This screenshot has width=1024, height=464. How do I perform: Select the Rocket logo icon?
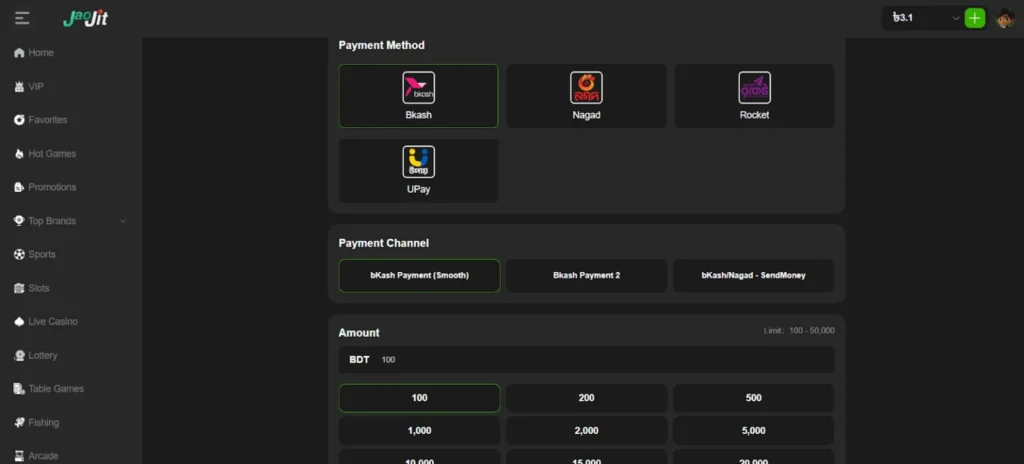click(754, 88)
